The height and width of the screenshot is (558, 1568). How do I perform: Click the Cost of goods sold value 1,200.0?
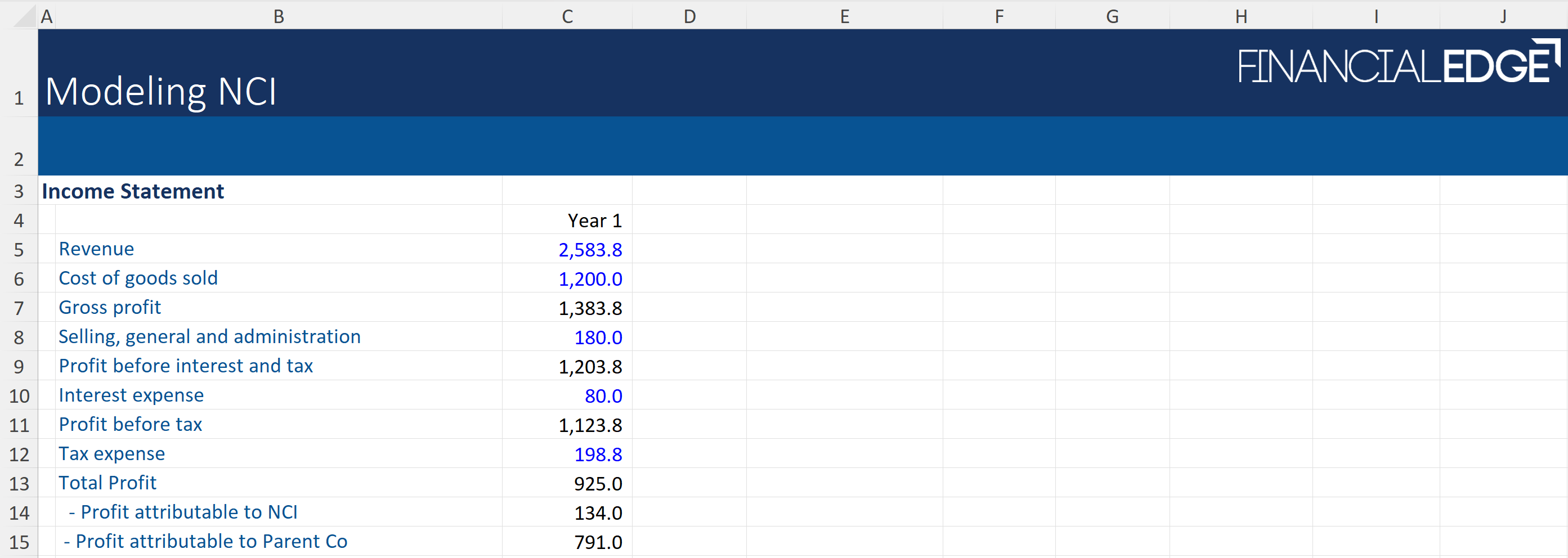590,278
